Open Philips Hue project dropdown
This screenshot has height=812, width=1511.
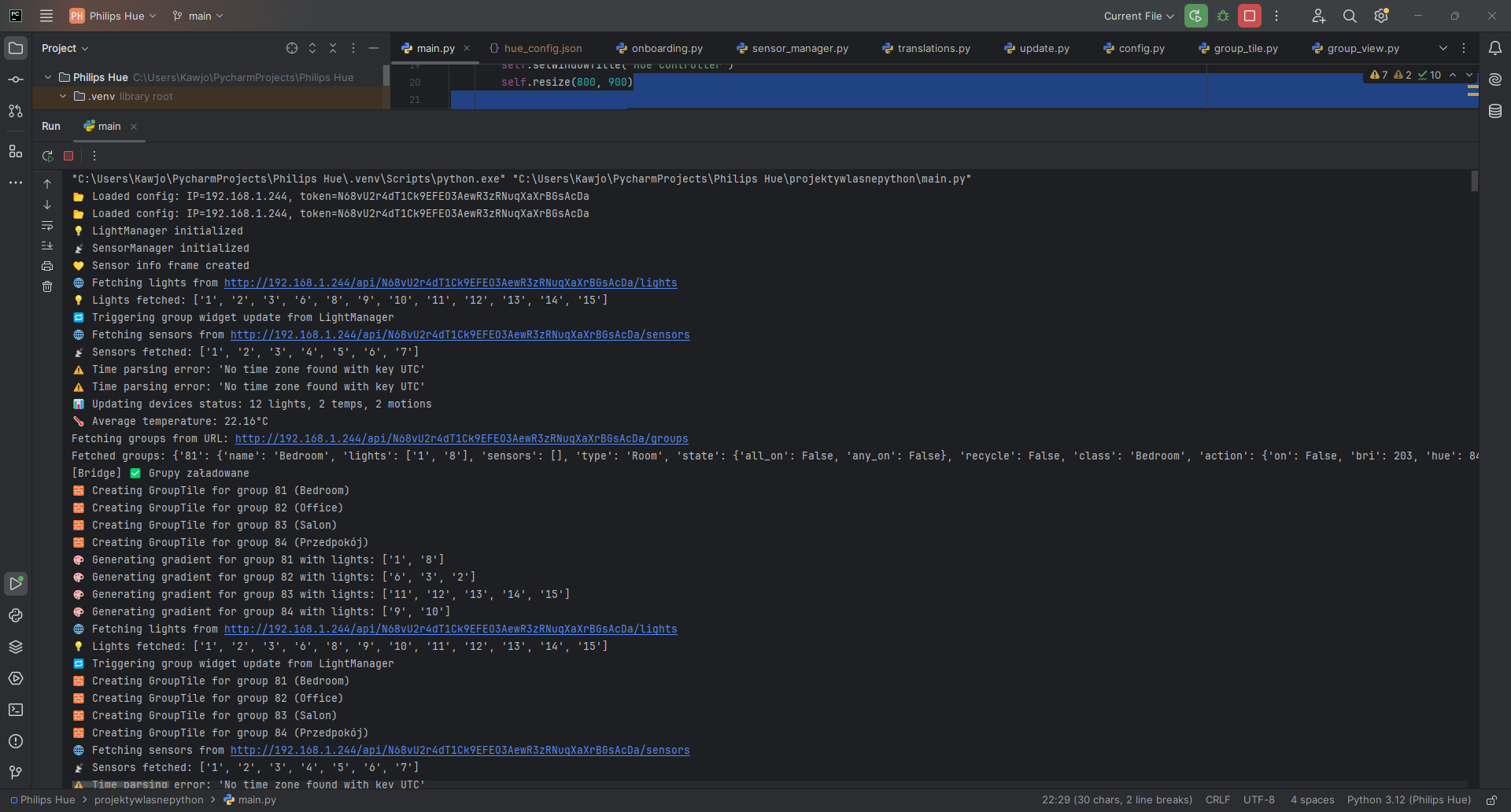pos(113,16)
